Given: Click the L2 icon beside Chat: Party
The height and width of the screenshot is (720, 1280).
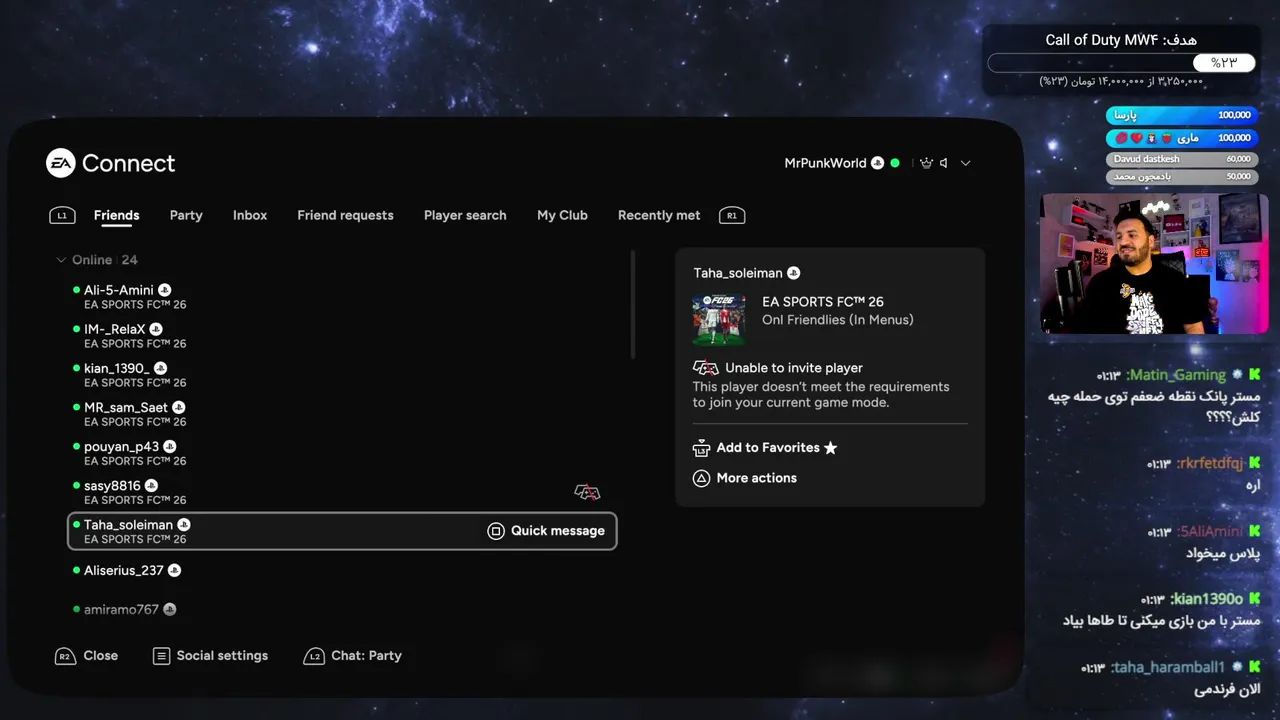Looking at the screenshot, I should tap(314, 656).
